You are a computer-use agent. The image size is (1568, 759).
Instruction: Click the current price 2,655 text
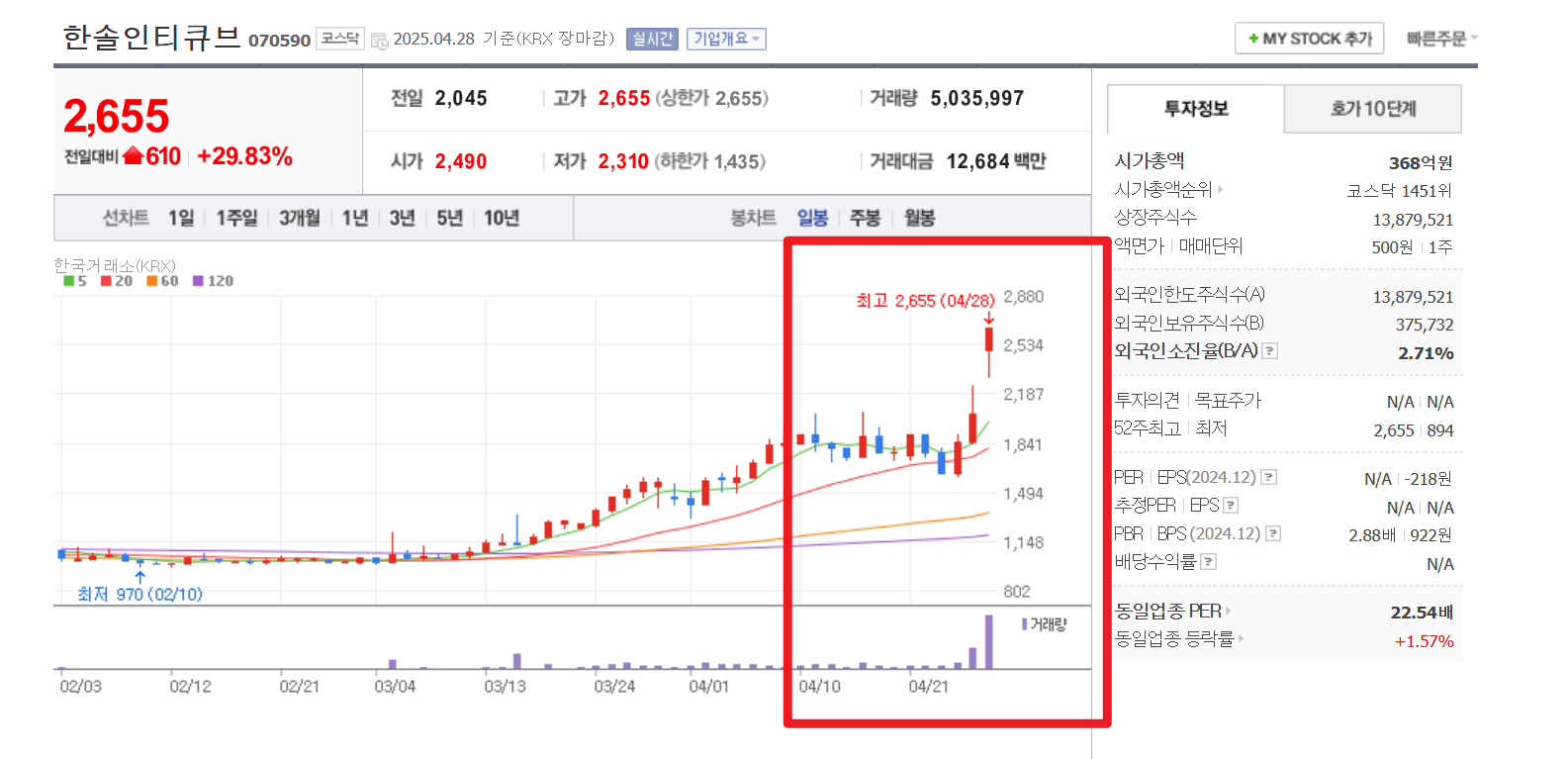(x=117, y=117)
